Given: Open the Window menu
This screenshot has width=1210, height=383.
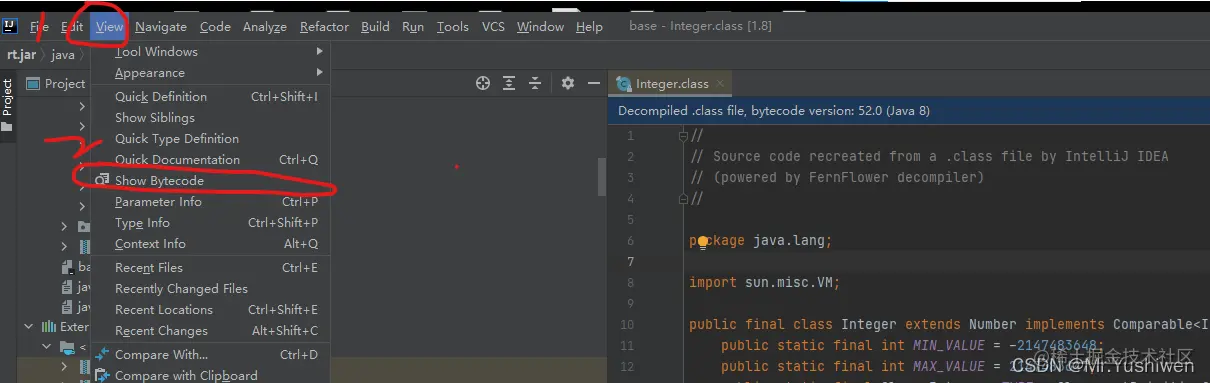Looking at the screenshot, I should [541, 27].
